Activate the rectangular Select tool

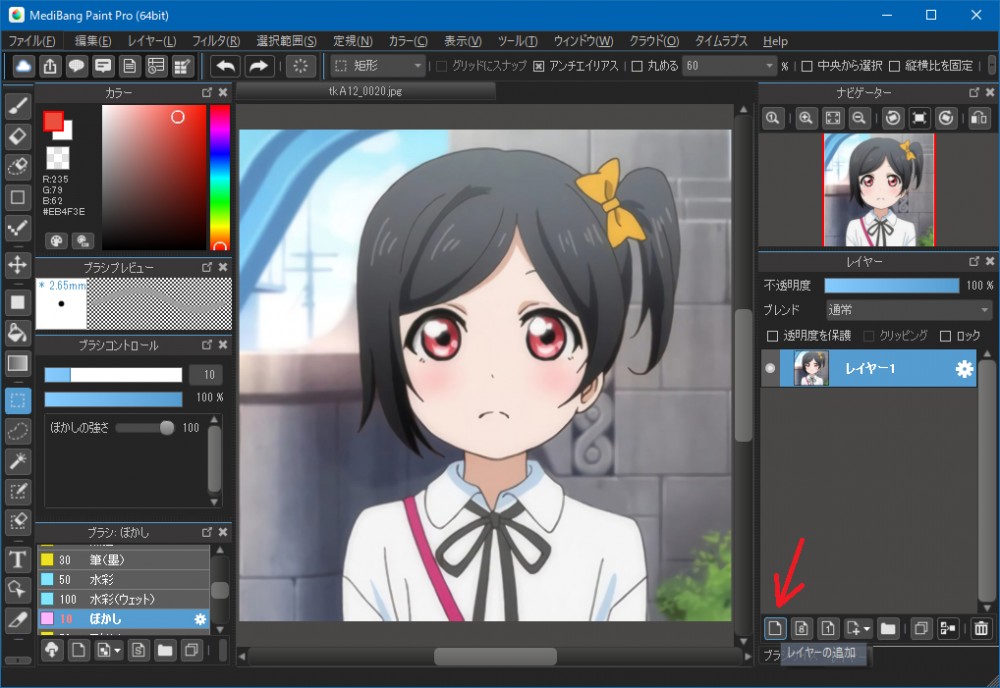pyautogui.click(x=18, y=400)
